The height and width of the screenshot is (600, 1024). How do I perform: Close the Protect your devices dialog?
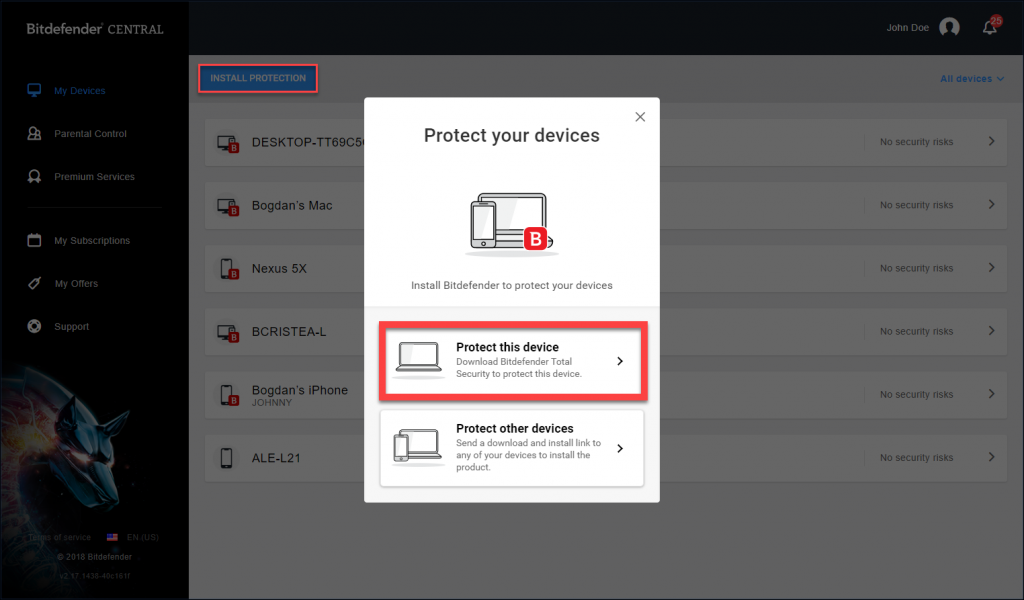pyautogui.click(x=640, y=117)
